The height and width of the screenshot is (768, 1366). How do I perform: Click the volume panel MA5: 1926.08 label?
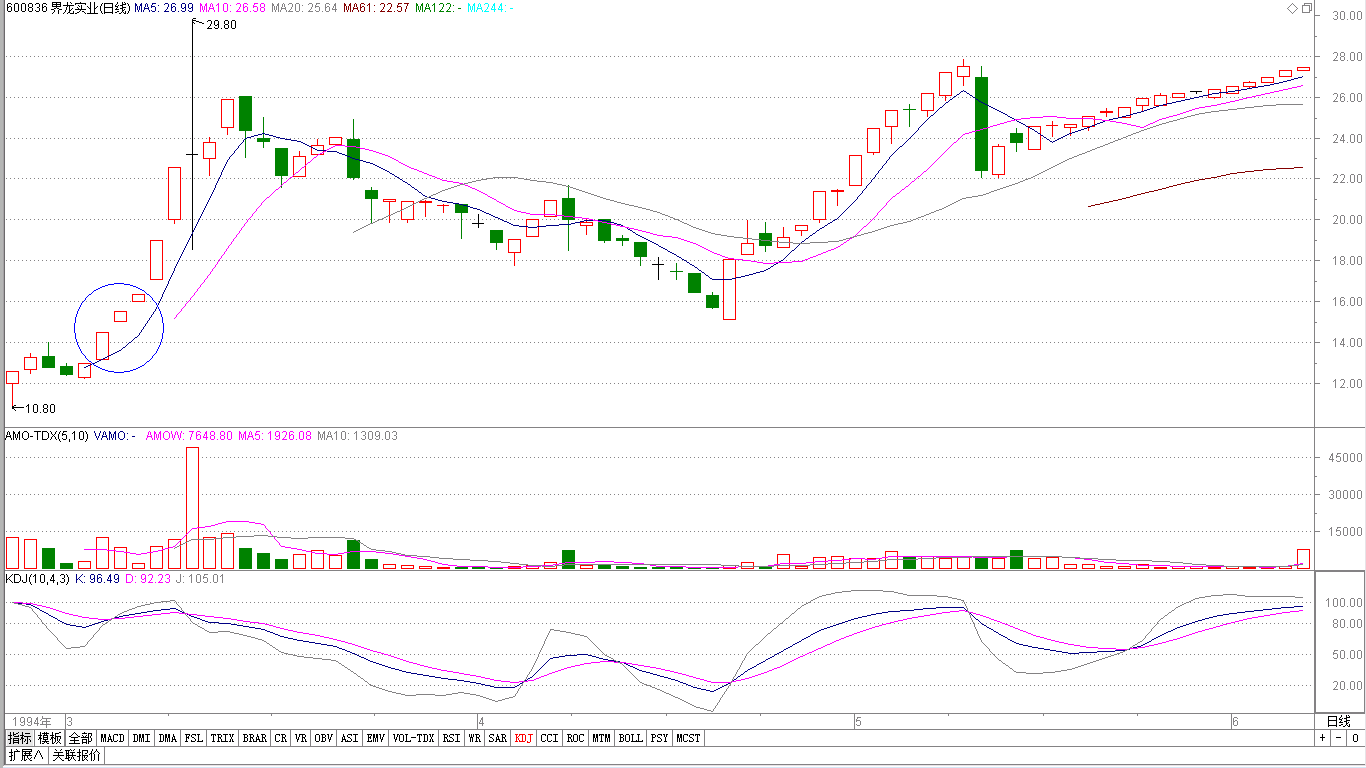[x=274, y=436]
